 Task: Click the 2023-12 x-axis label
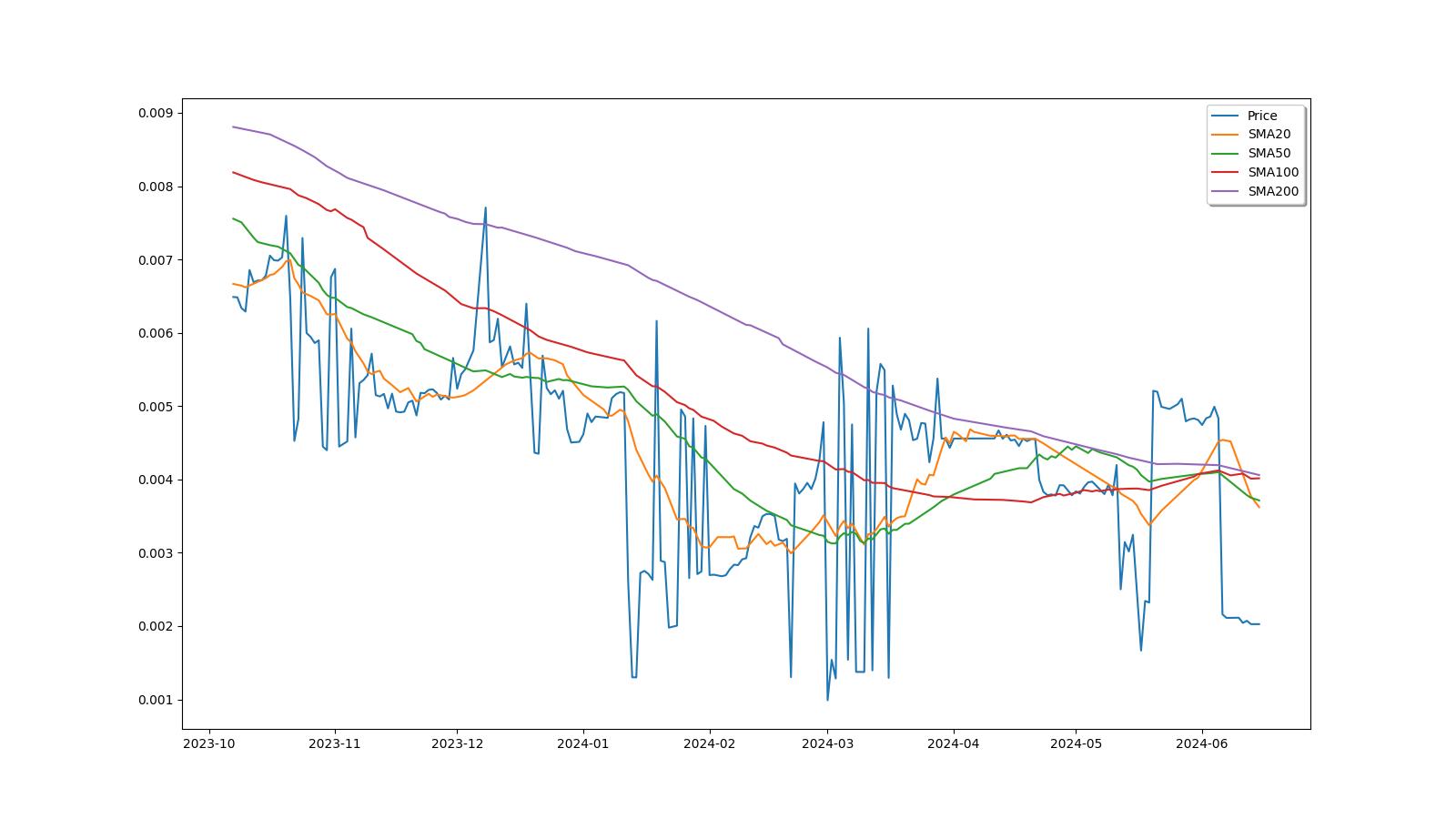pos(457,743)
